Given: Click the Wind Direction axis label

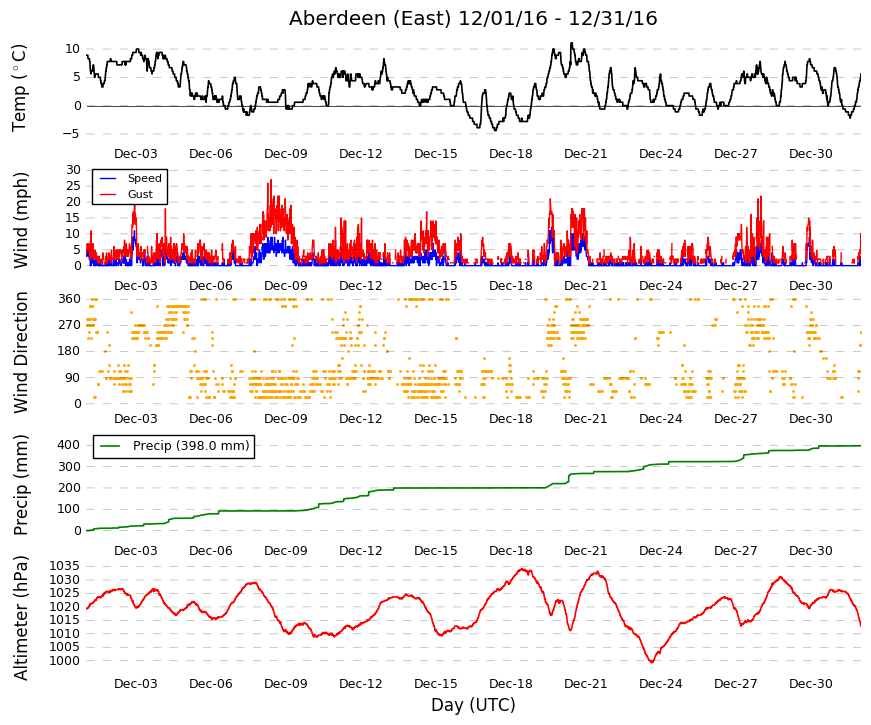Looking at the screenshot, I should click(x=19, y=352).
